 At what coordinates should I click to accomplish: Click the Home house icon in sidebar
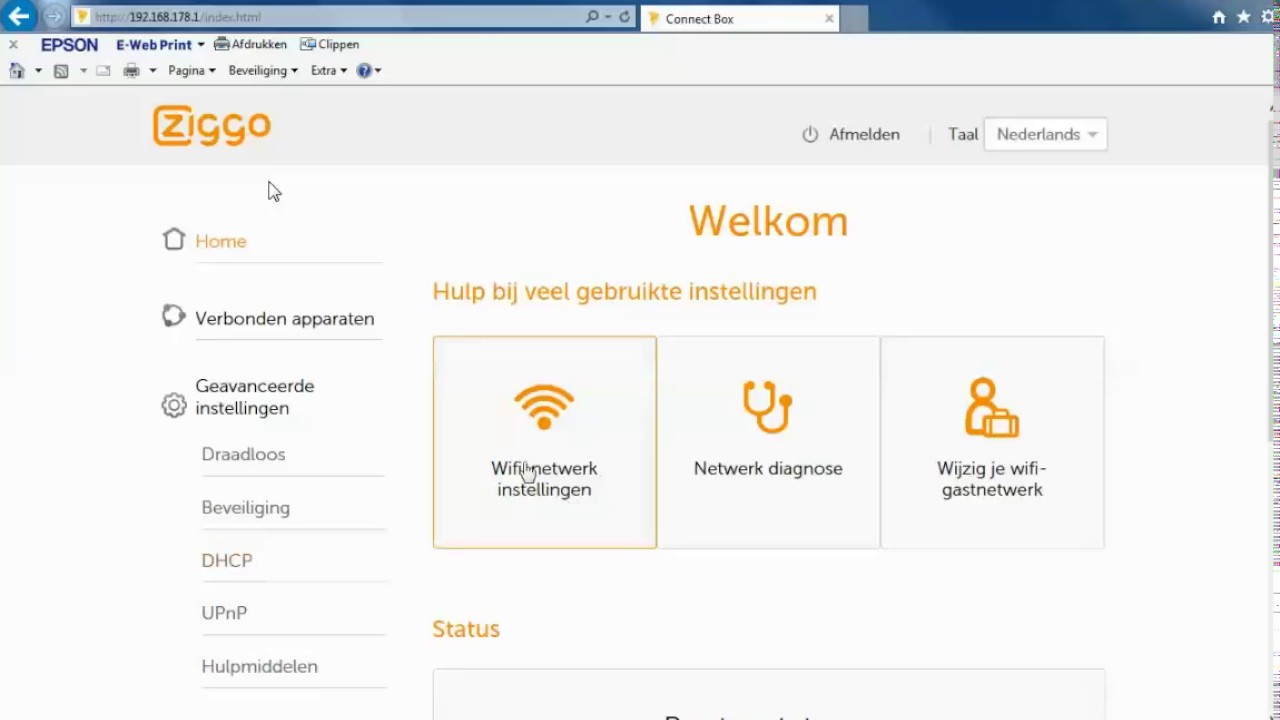click(x=174, y=239)
